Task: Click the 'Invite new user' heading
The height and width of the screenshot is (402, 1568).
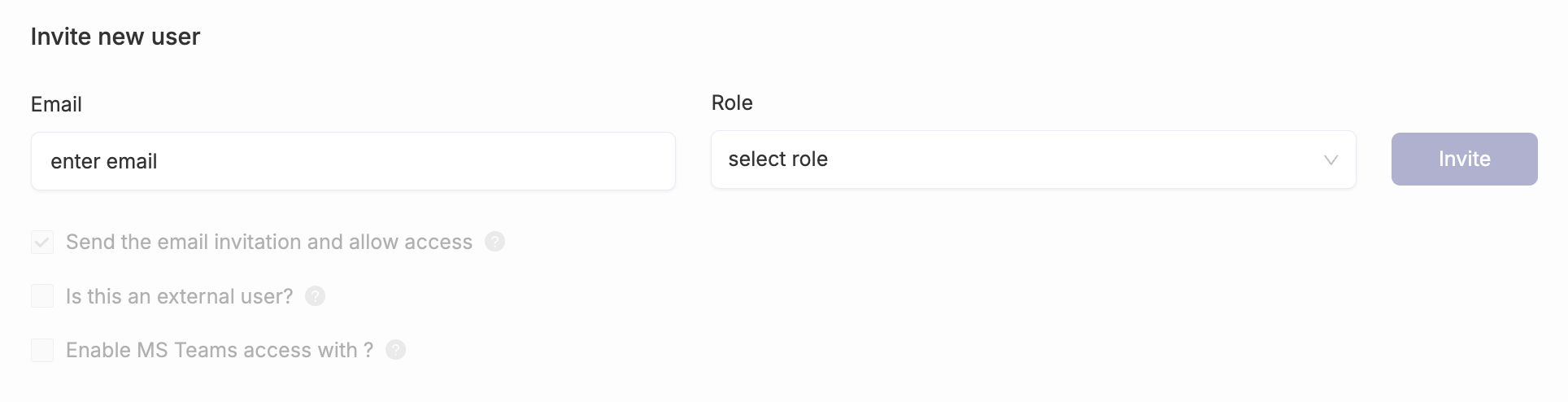Action: click(x=115, y=37)
